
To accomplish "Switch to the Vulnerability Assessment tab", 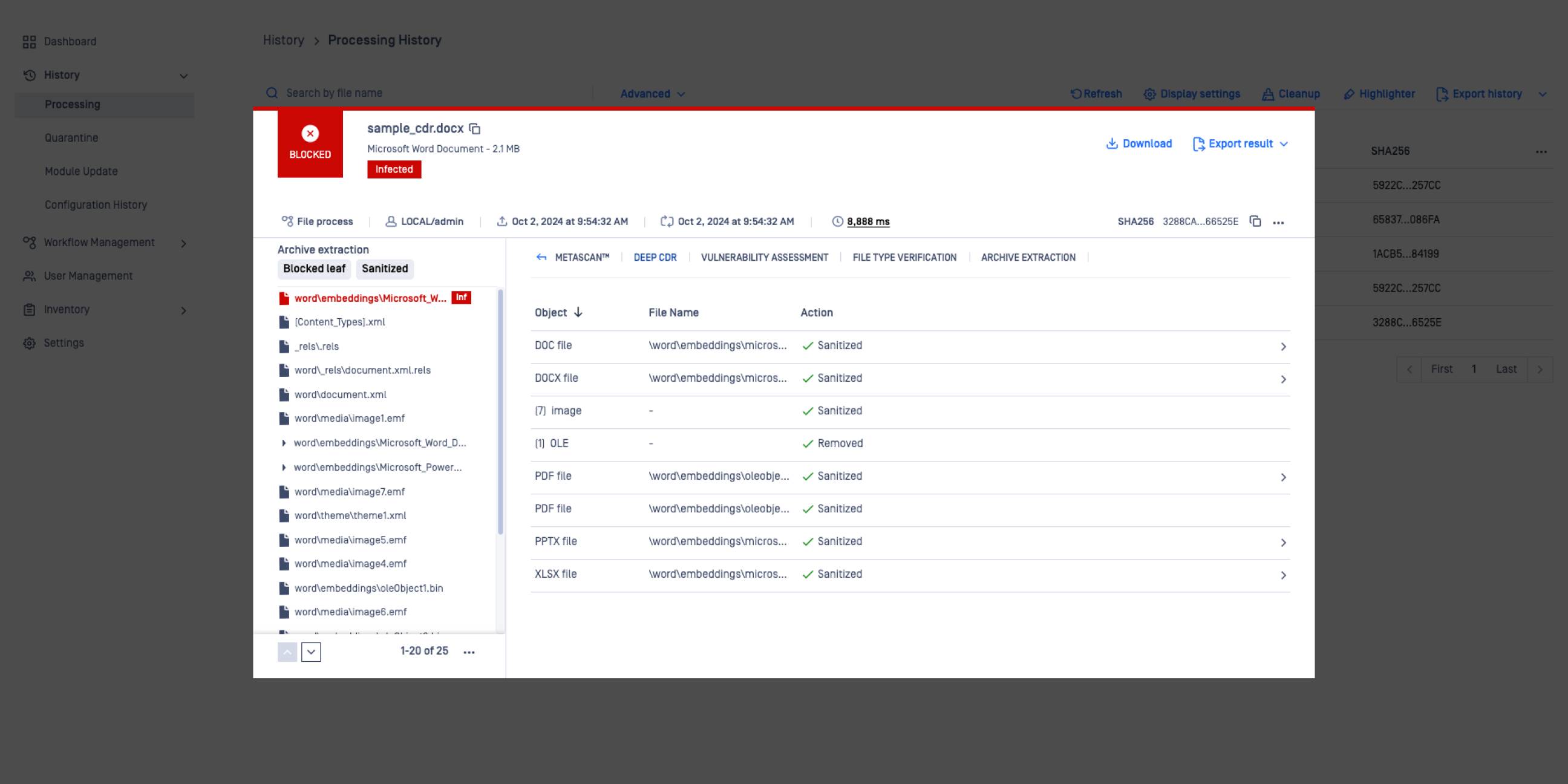I will click(764, 258).
